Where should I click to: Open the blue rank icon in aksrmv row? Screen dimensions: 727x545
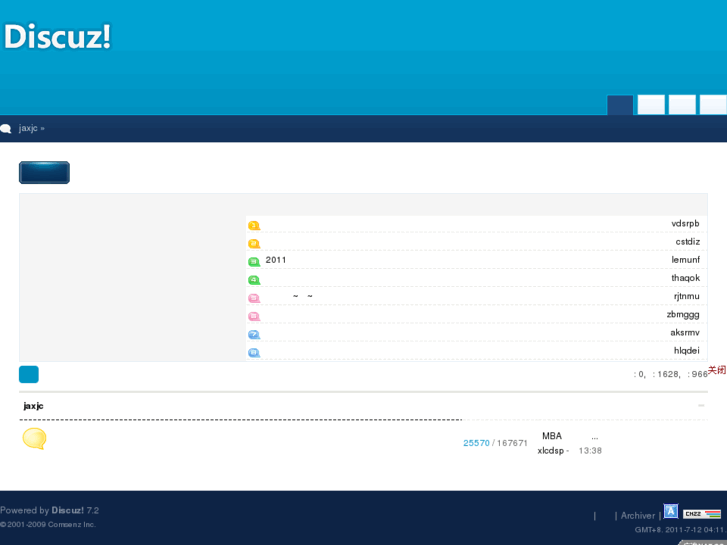click(x=254, y=334)
